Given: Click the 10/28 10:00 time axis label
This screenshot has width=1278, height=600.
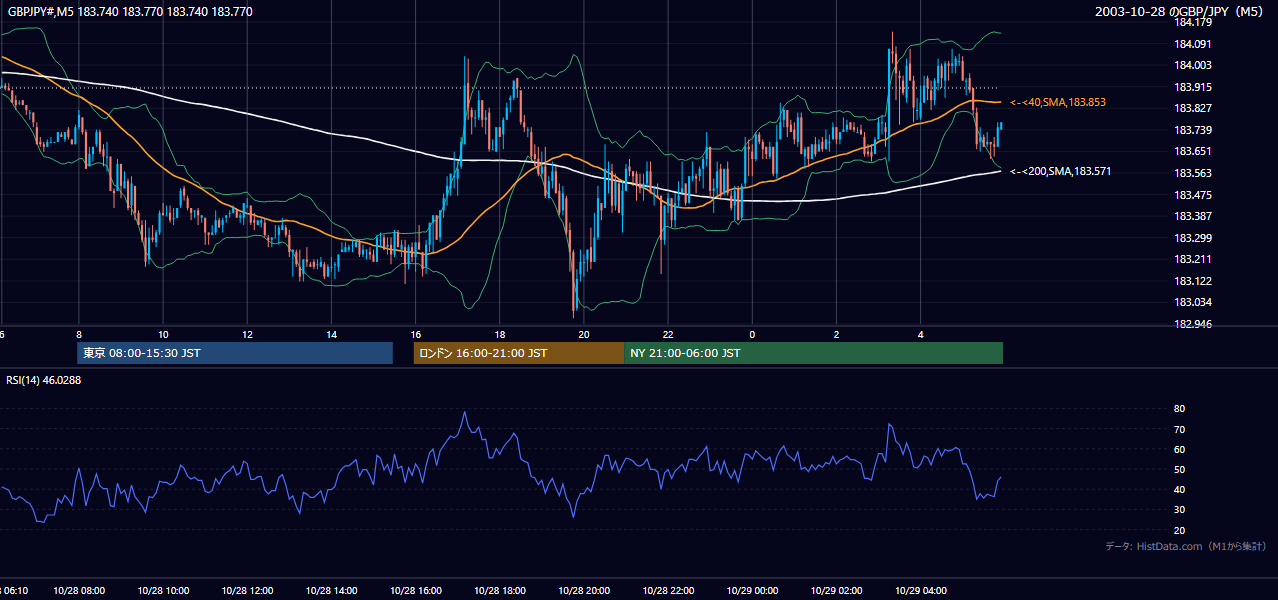Looking at the screenshot, I should 163,591.
